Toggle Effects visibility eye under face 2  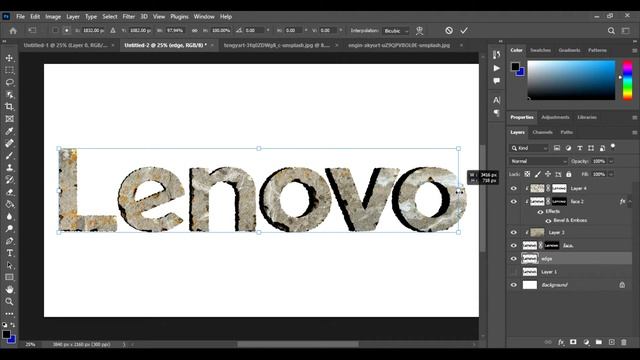540,212
